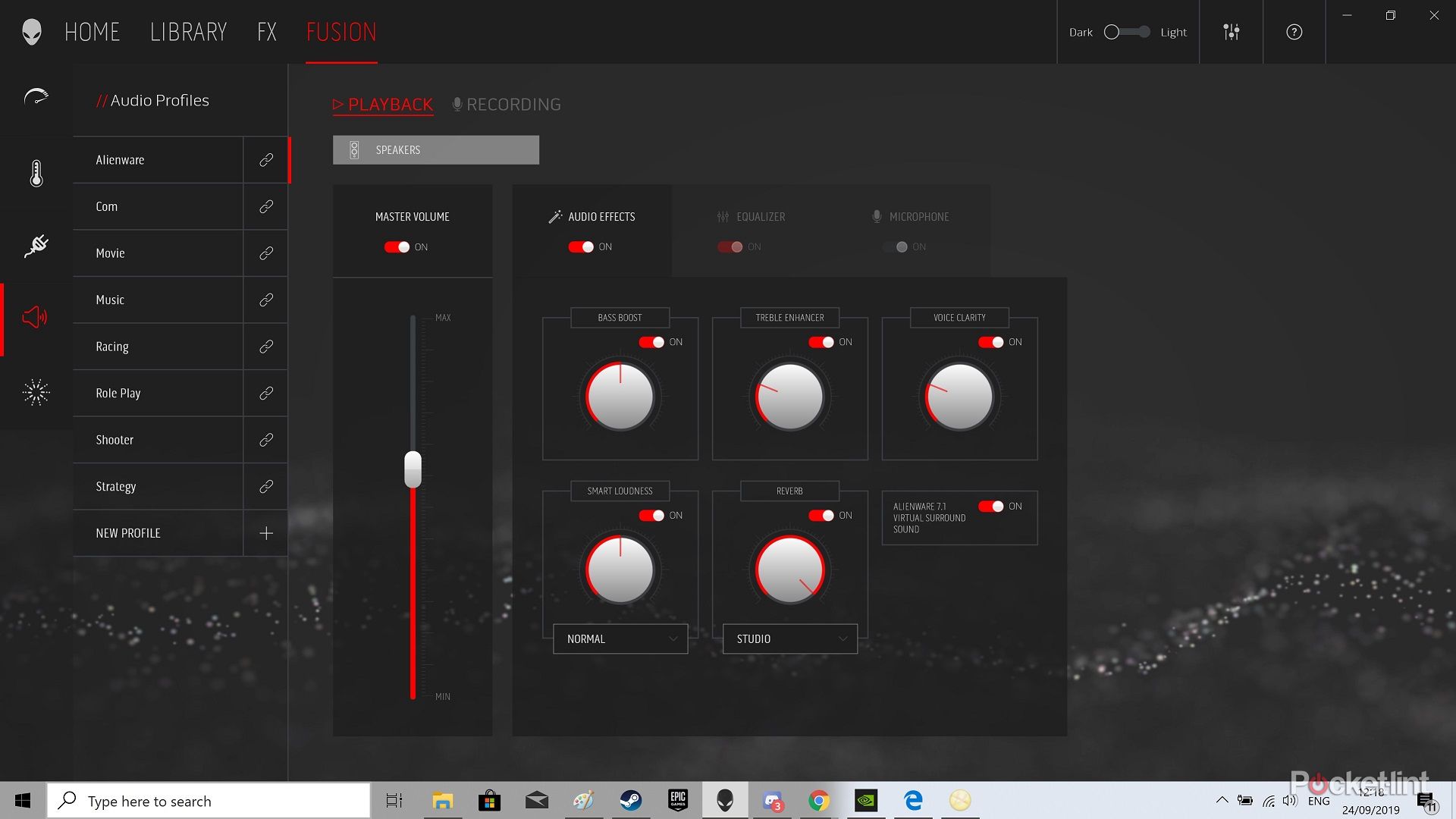Click the link icon for Movie profile
The height and width of the screenshot is (819, 1456).
266,253
